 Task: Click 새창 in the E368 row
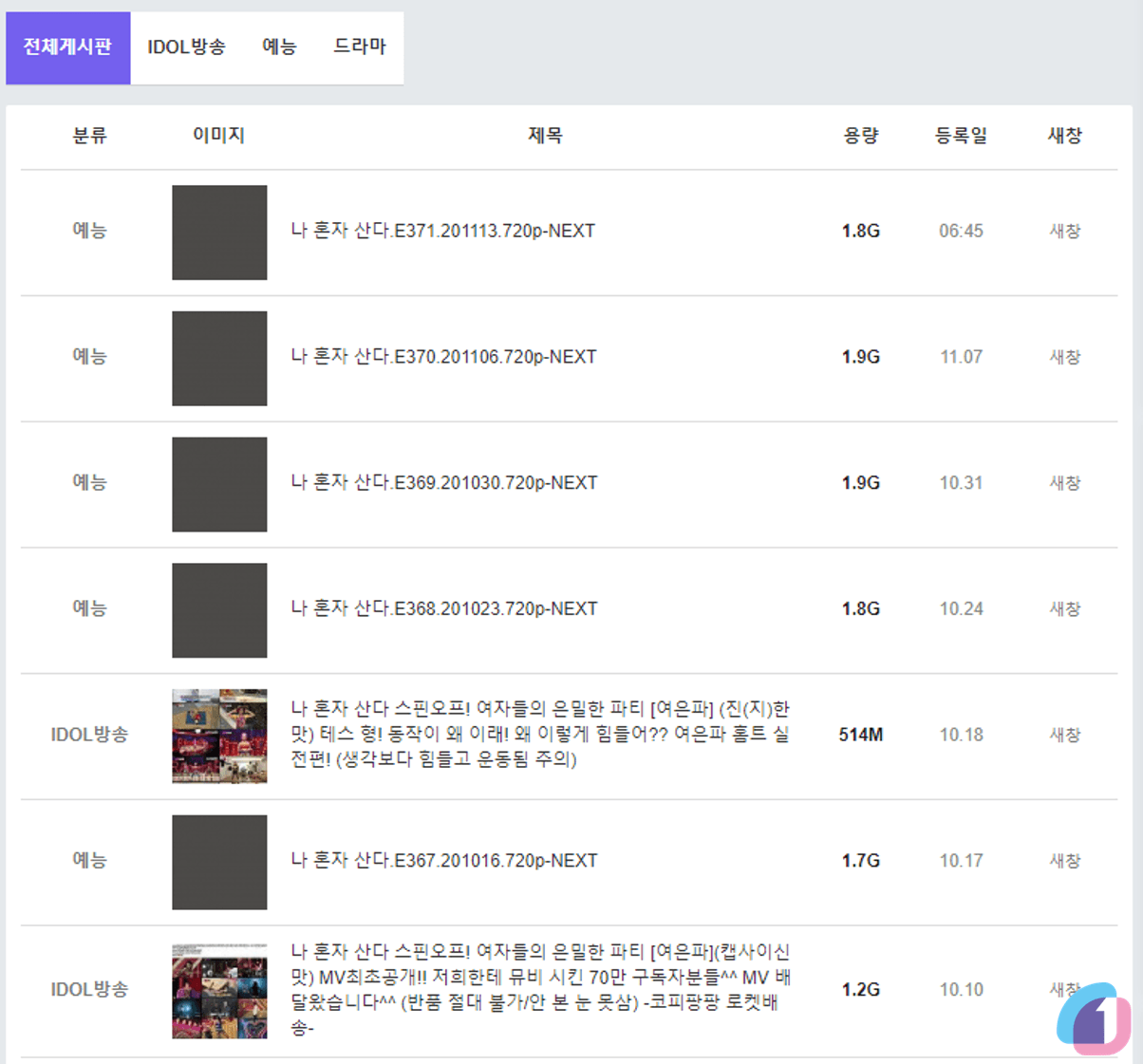(x=1065, y=608)
